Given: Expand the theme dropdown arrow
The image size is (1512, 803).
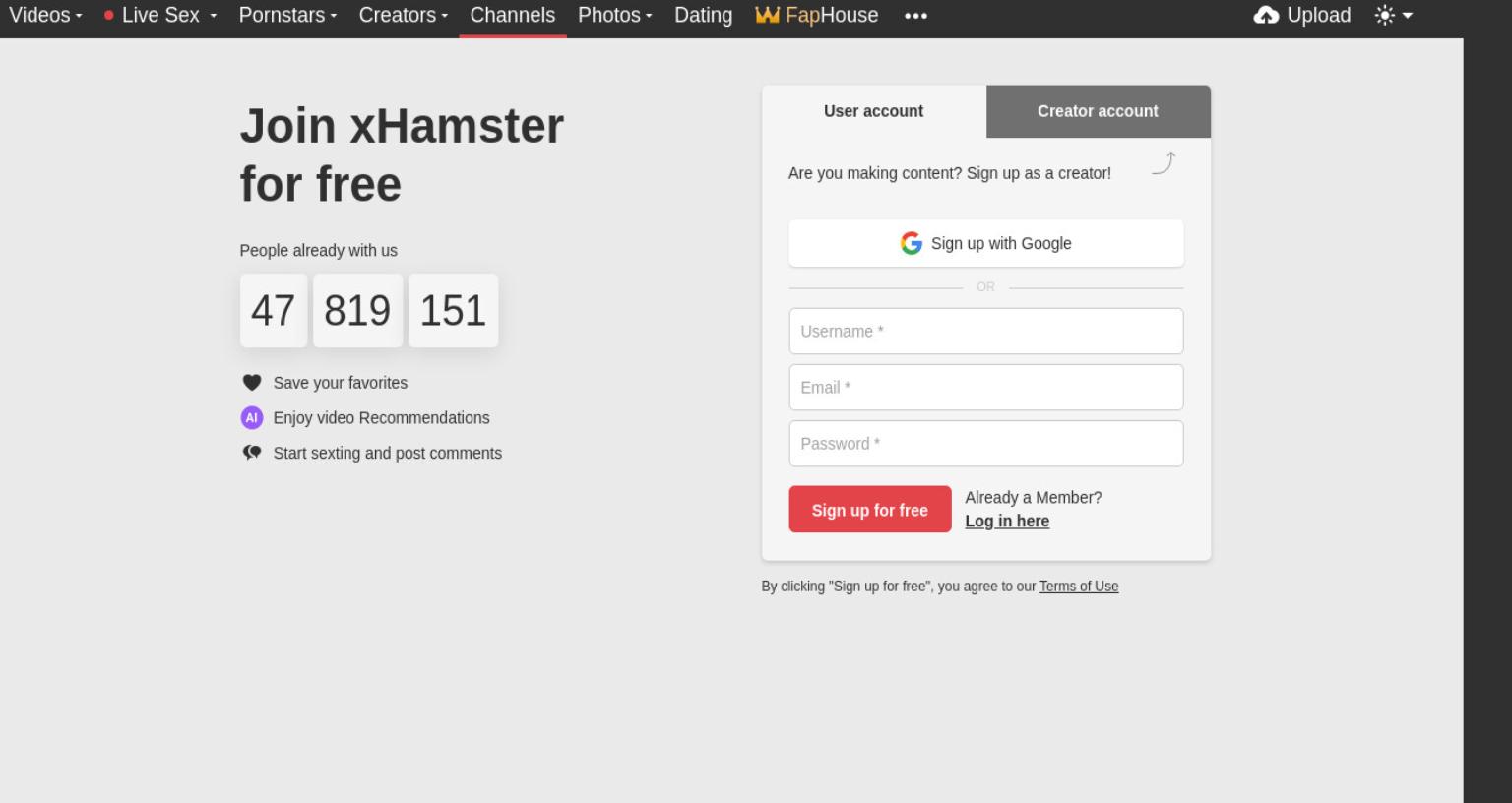Looking at the screenshot, I should click(1408, 16).
